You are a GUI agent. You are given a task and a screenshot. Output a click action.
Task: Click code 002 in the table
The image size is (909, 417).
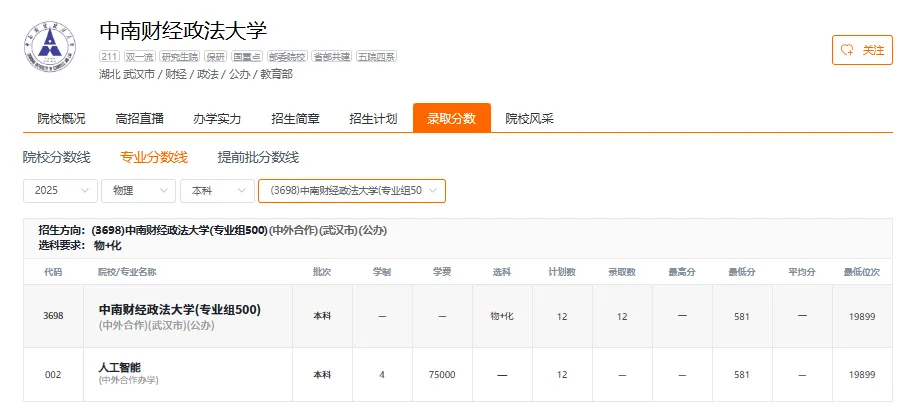coord(53,375)
